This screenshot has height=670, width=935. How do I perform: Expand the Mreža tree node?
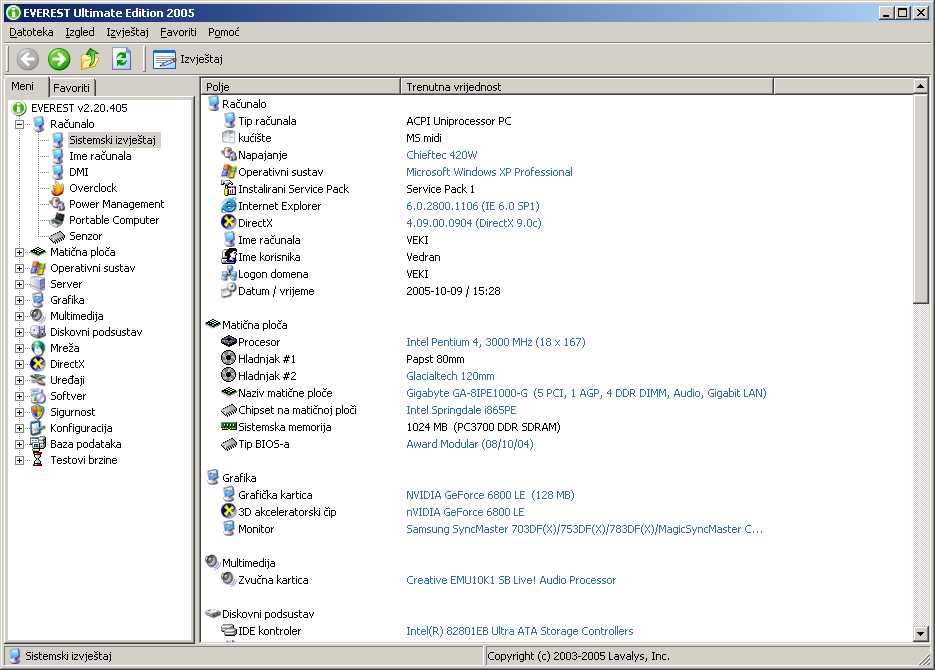tap(20, 348)
